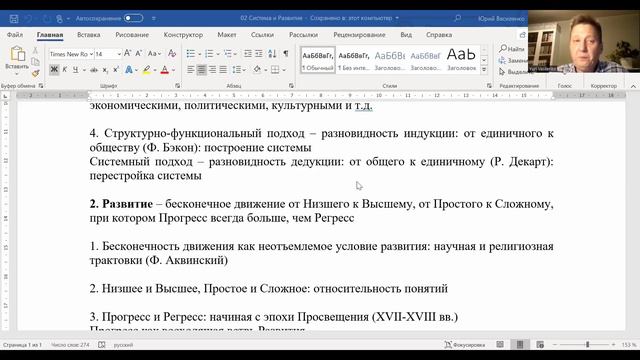Screen dimensions: 640x360
Task: Open the Рецензирование tab
Action: [x=359, y=35]
